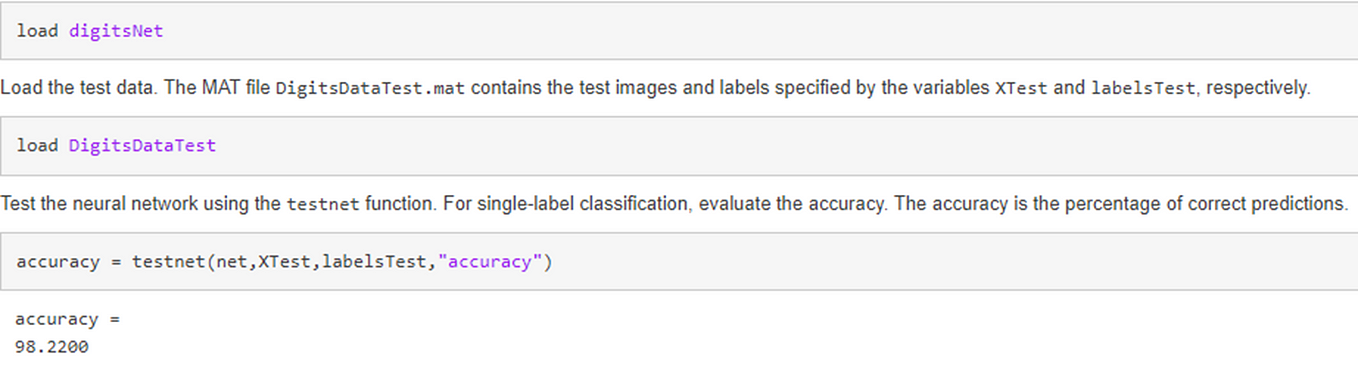Click the purple DigitsDataTest argument in code
Image resolution: width=1358 pixels, height=373 pixels.
142,146
